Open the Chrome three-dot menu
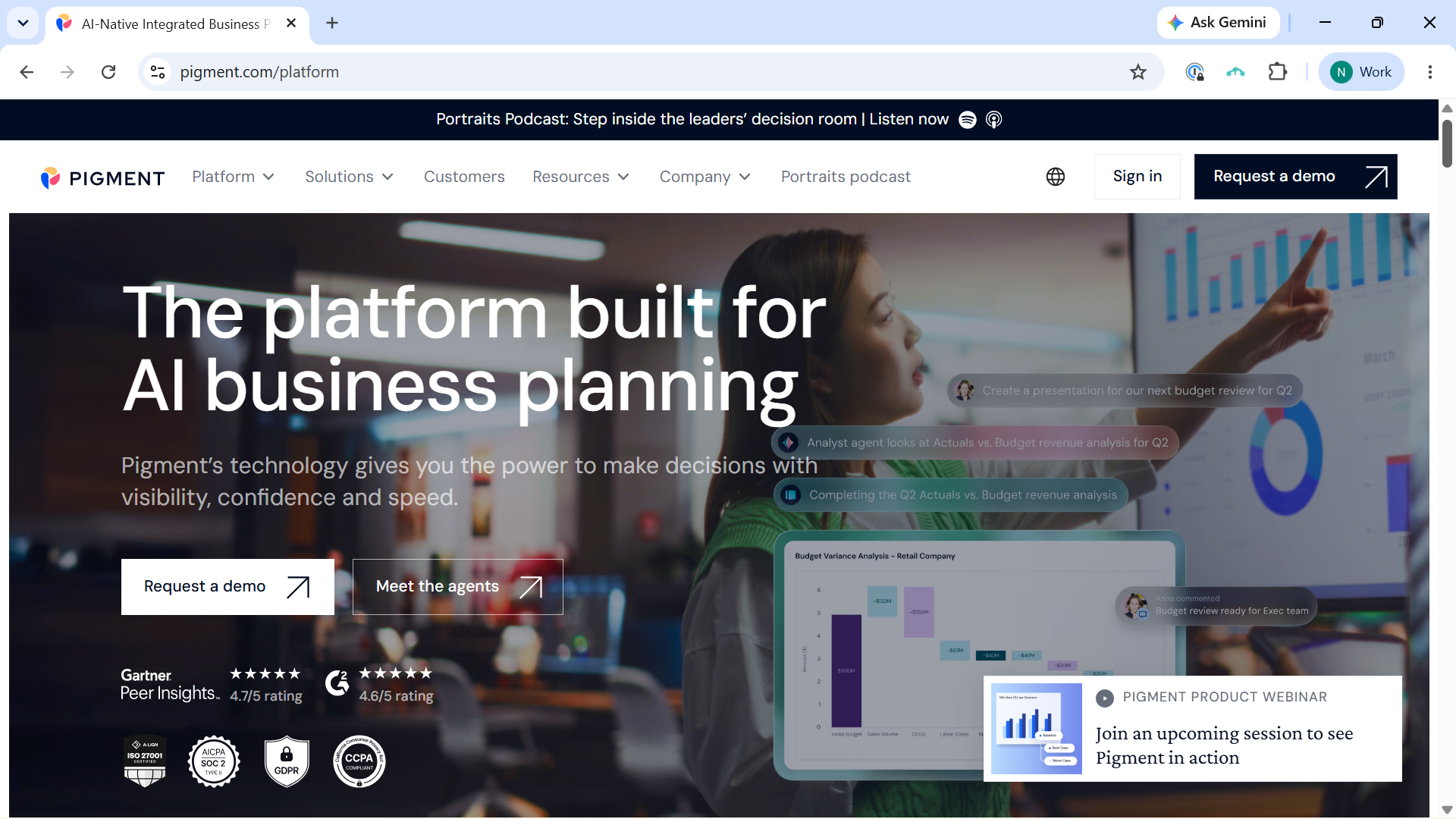This screenshot has height=819, width=1456. coord(1430,72)
